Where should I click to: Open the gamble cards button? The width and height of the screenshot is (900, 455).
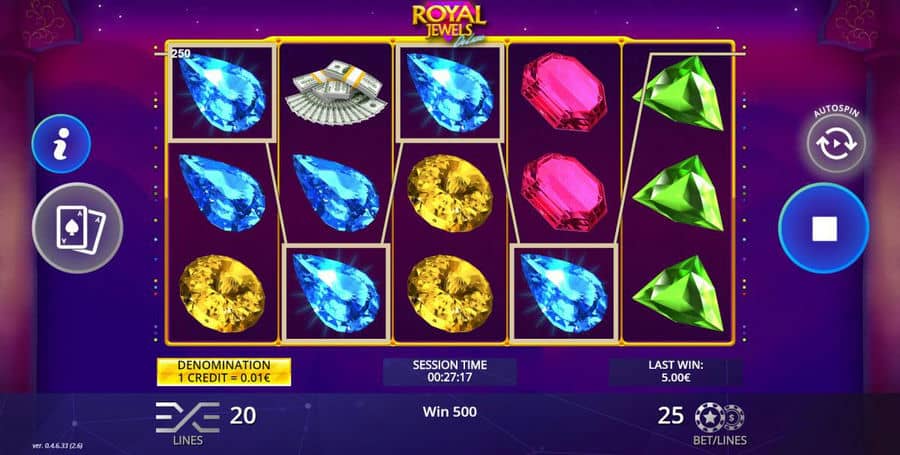coord(77,228)
